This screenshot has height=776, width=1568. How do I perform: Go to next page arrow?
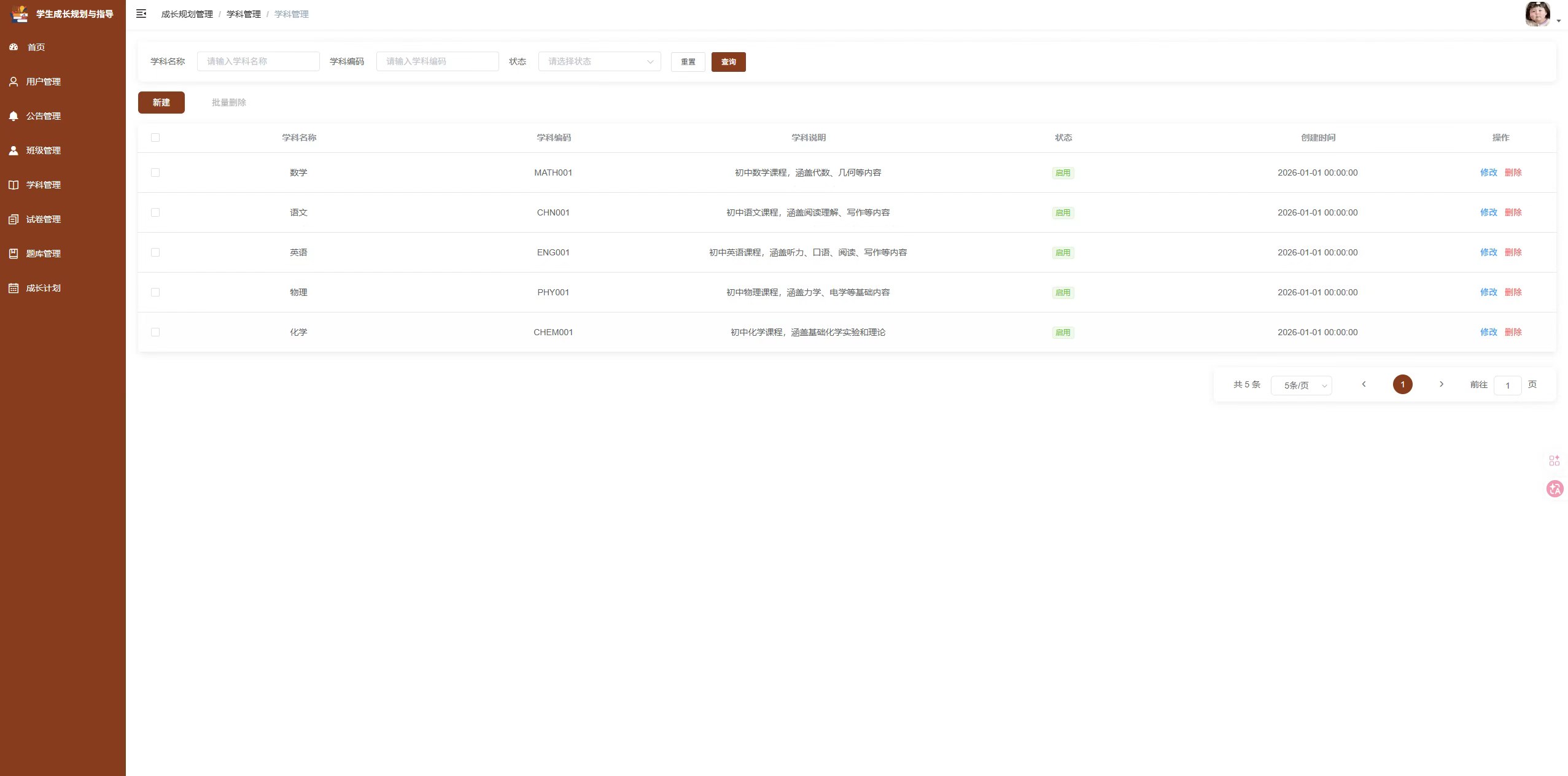(x=1442, y=384)
